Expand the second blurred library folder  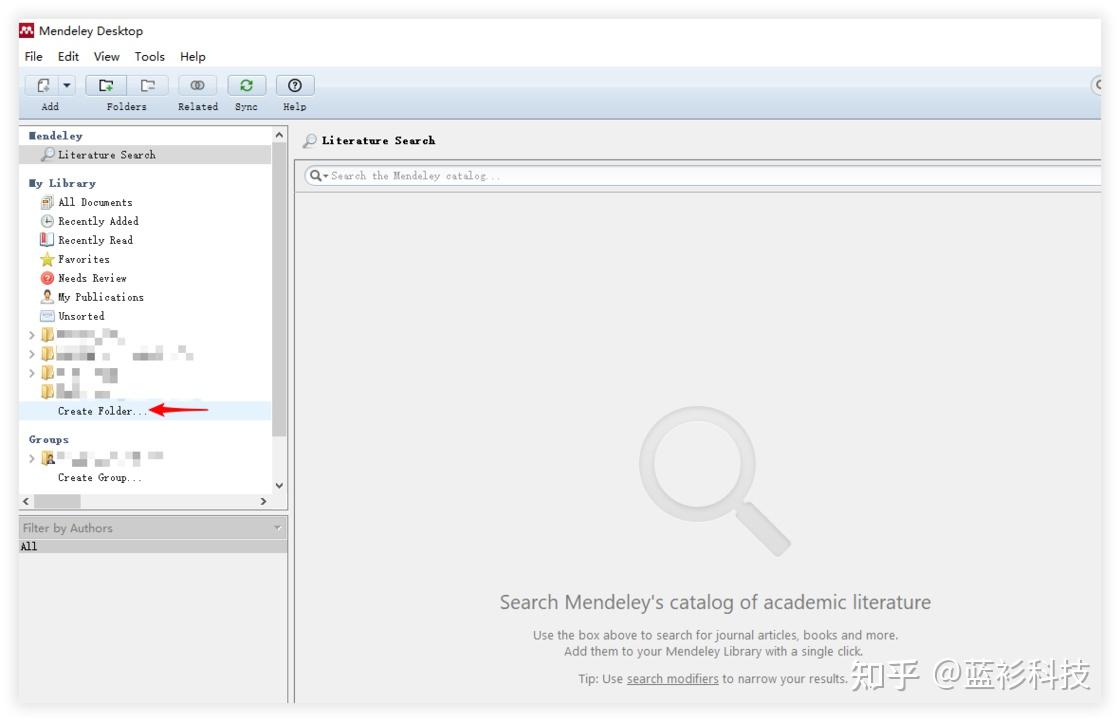[31, 354]
